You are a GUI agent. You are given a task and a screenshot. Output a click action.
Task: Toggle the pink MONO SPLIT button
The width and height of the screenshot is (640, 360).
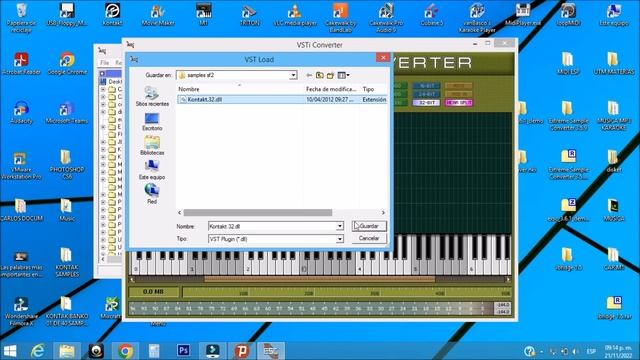coord(459,103)
